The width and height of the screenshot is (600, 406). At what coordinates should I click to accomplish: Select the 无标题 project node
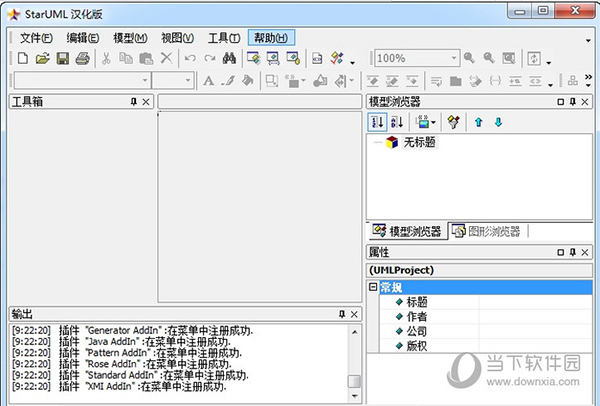point(419,142)
